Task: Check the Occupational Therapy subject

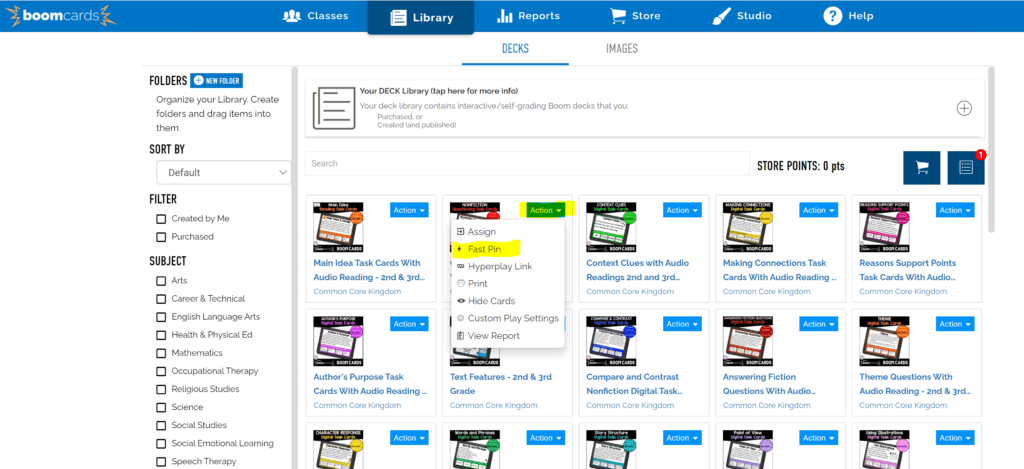Action: tap(161, 371)
